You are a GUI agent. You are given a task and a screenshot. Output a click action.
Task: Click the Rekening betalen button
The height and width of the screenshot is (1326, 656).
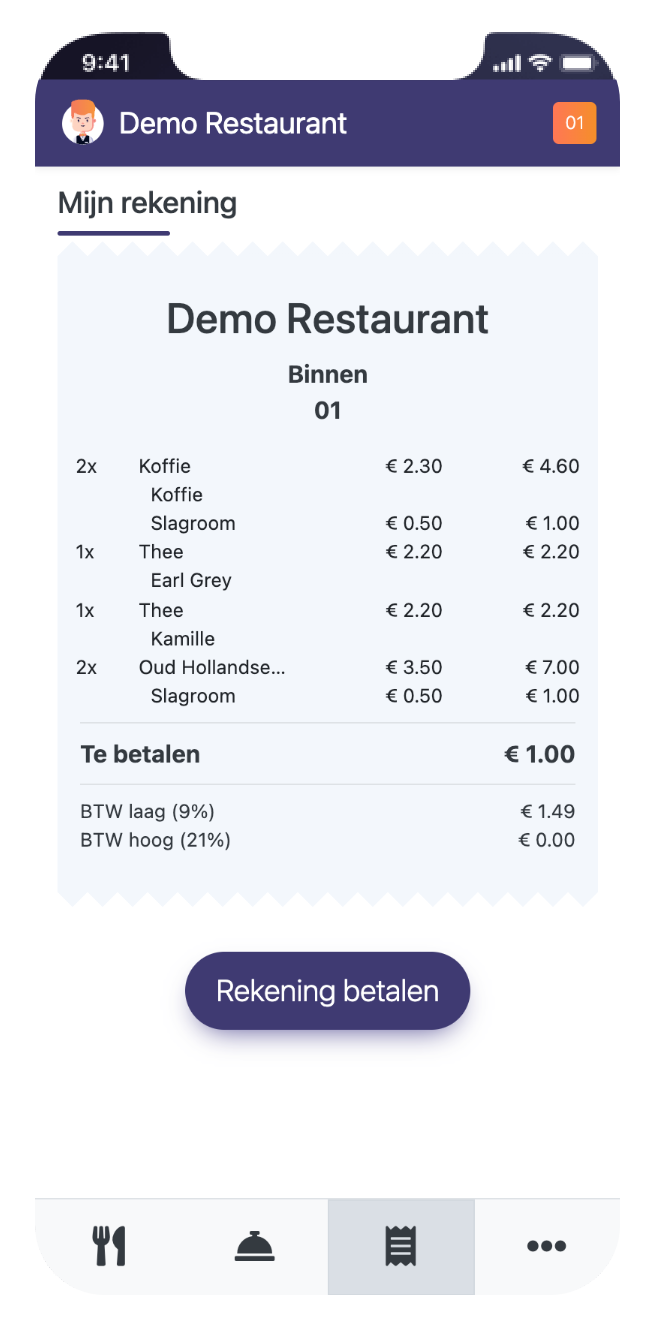[328, 991]
